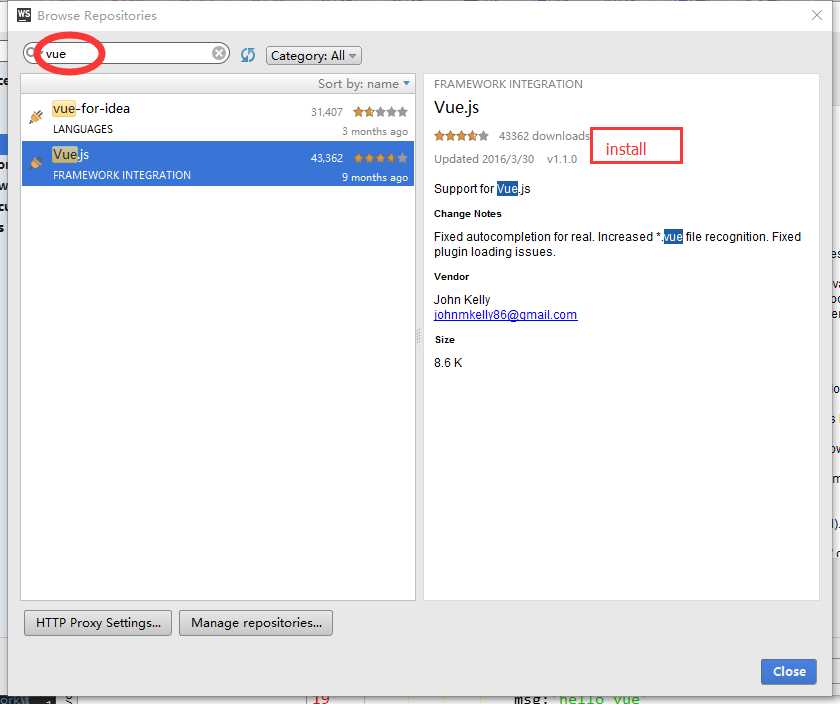Open the Sort by: name dropdown
840x704 pixels.
(x=364, y=84)
